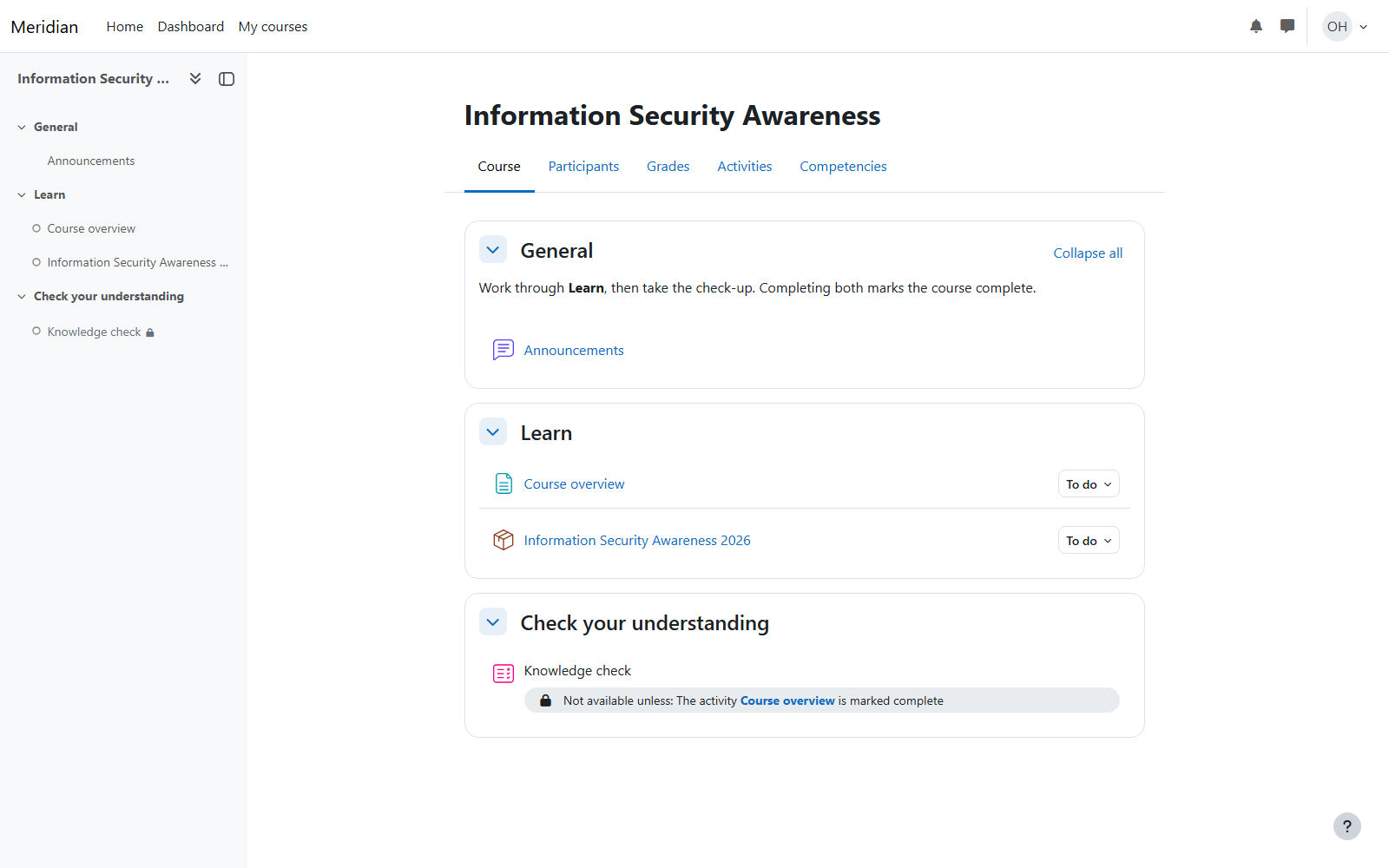The height and width of the screenshot is (868, 1389).
Task: Switch to the Participants tab
Action: pyautogui.click(x=583, y=167)
